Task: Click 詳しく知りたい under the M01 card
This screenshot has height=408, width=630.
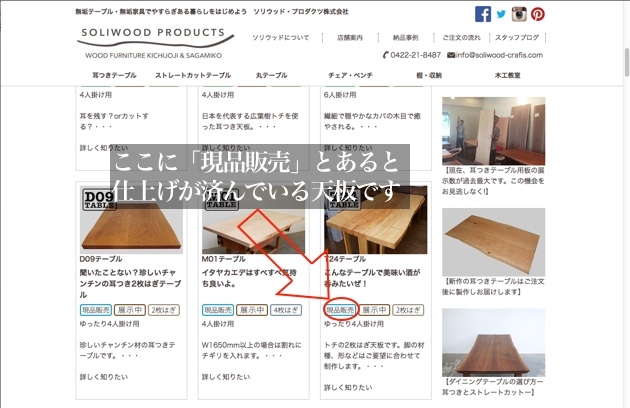Action: [226, 377]
